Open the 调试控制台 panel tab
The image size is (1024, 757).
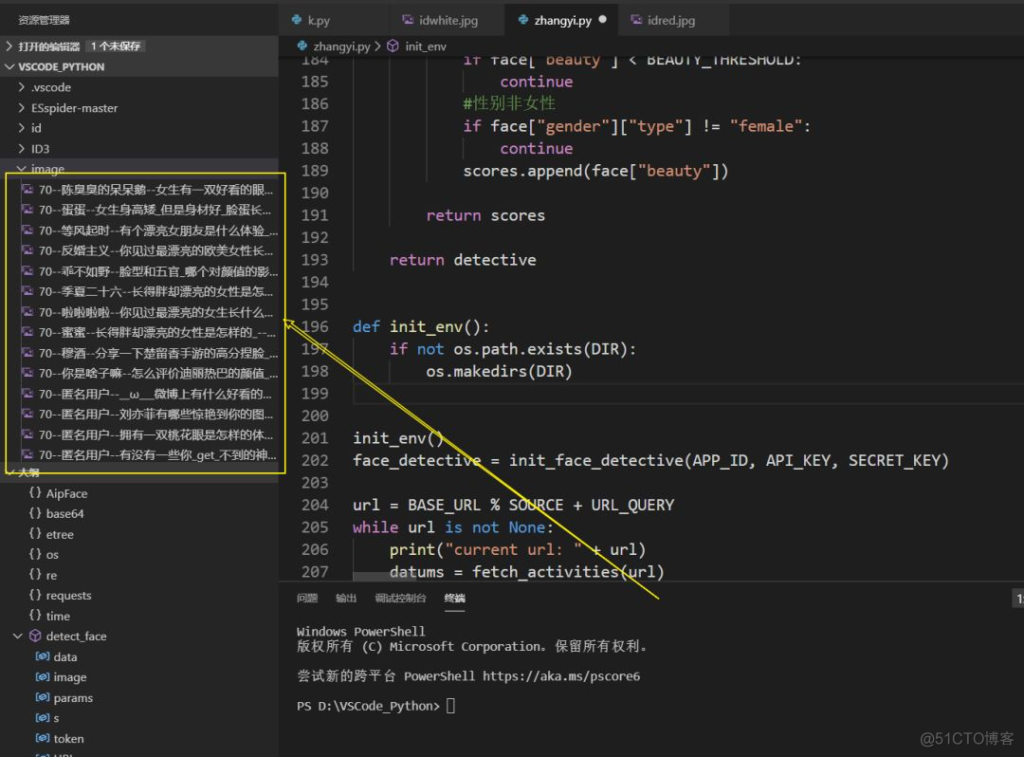point(400,598)
